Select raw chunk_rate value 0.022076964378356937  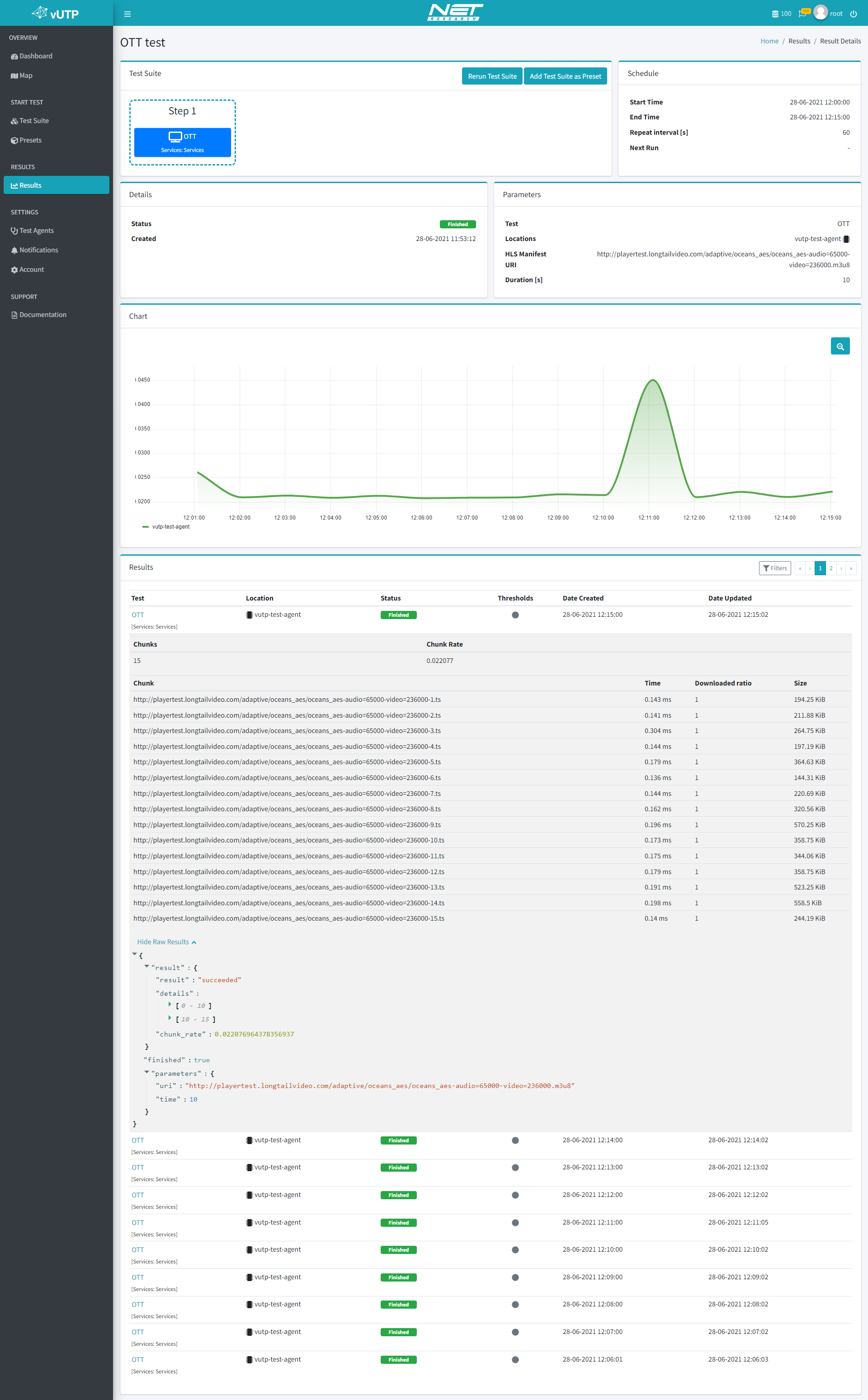point(254,1034)
